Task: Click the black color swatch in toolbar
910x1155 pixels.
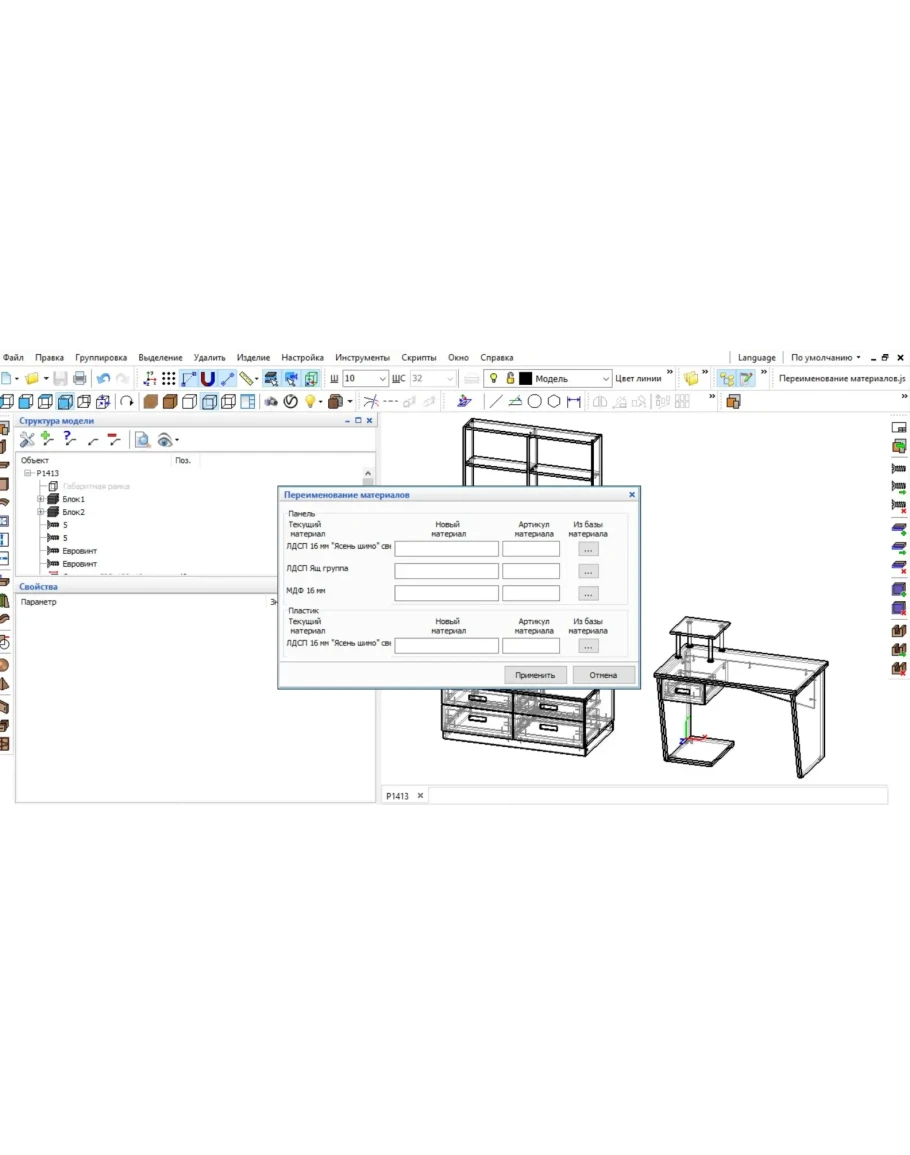Action: tap(525, 379)
